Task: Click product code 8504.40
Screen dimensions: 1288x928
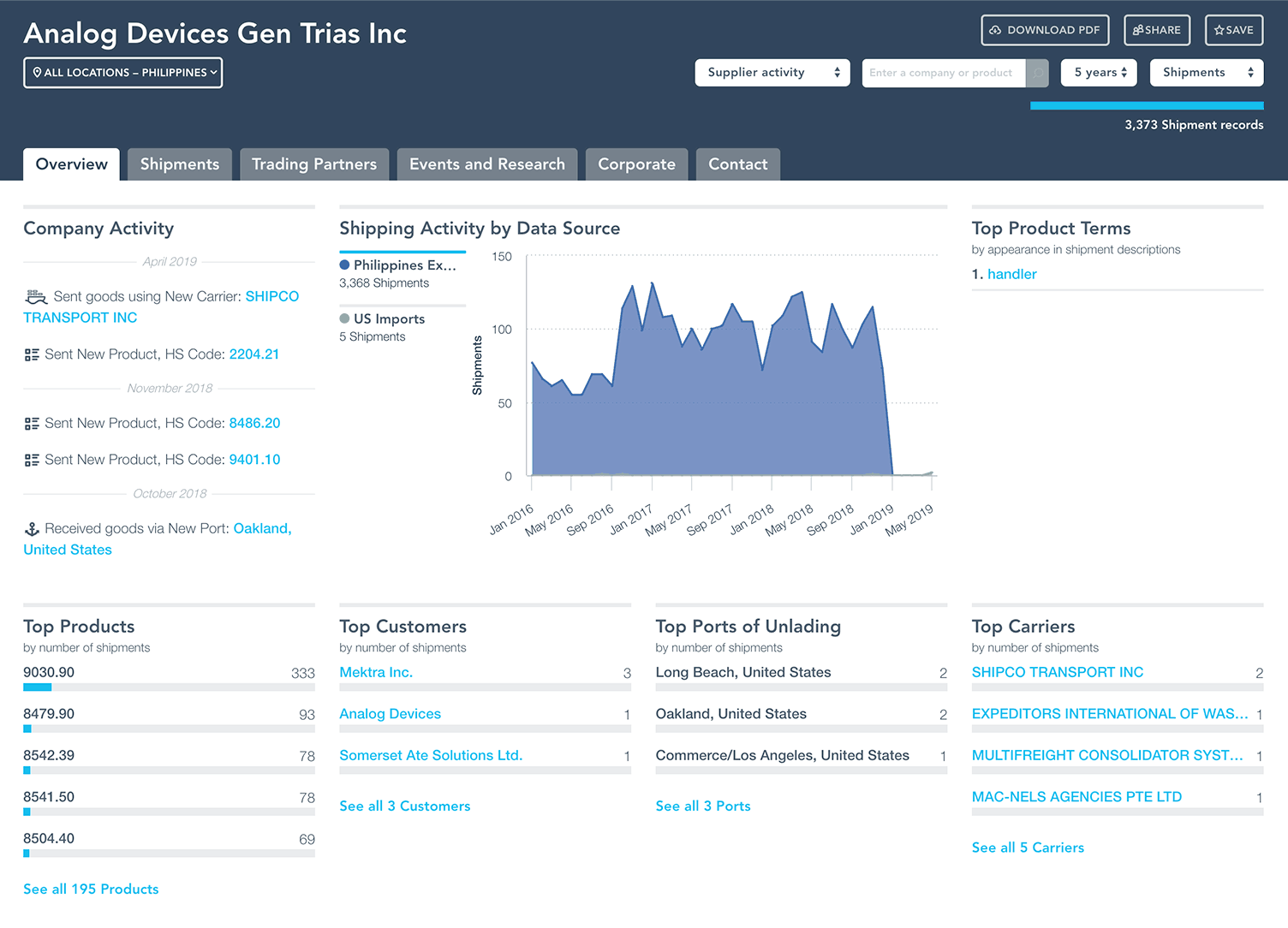Action: pyautogui.click(x=49, y=839)
